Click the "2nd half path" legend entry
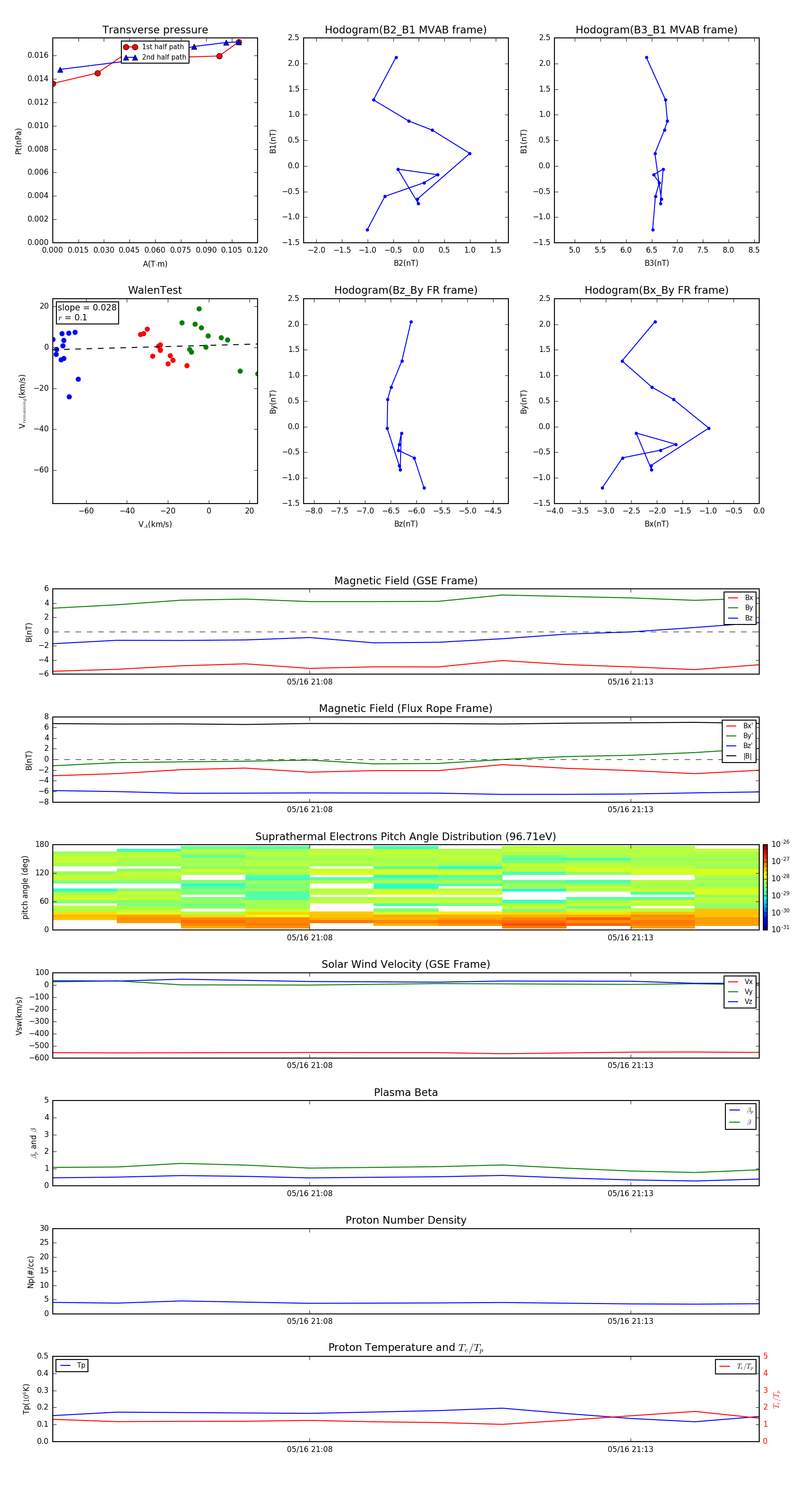This screenshot has height=1489, width=812. (154, 57)
